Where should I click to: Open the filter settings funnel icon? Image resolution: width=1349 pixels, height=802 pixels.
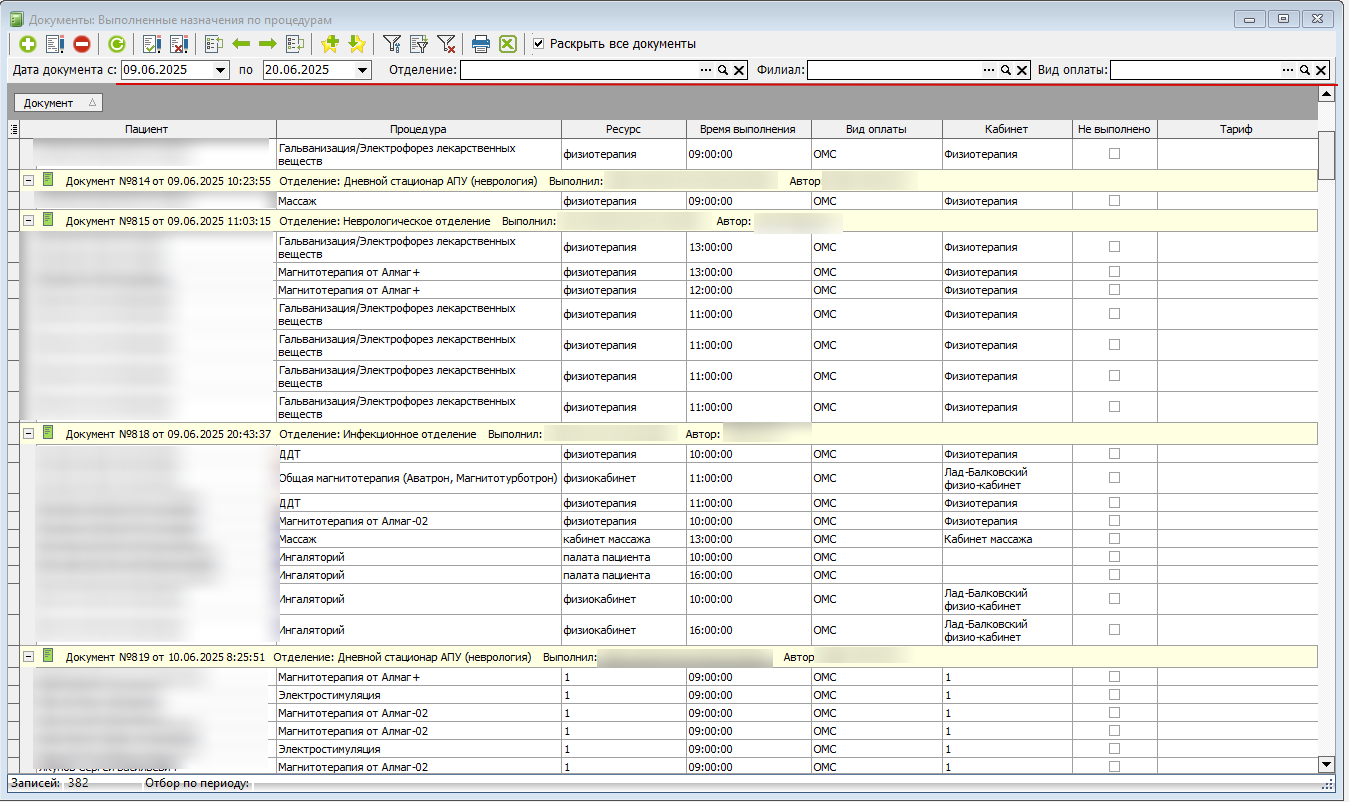tap(392, 44)
